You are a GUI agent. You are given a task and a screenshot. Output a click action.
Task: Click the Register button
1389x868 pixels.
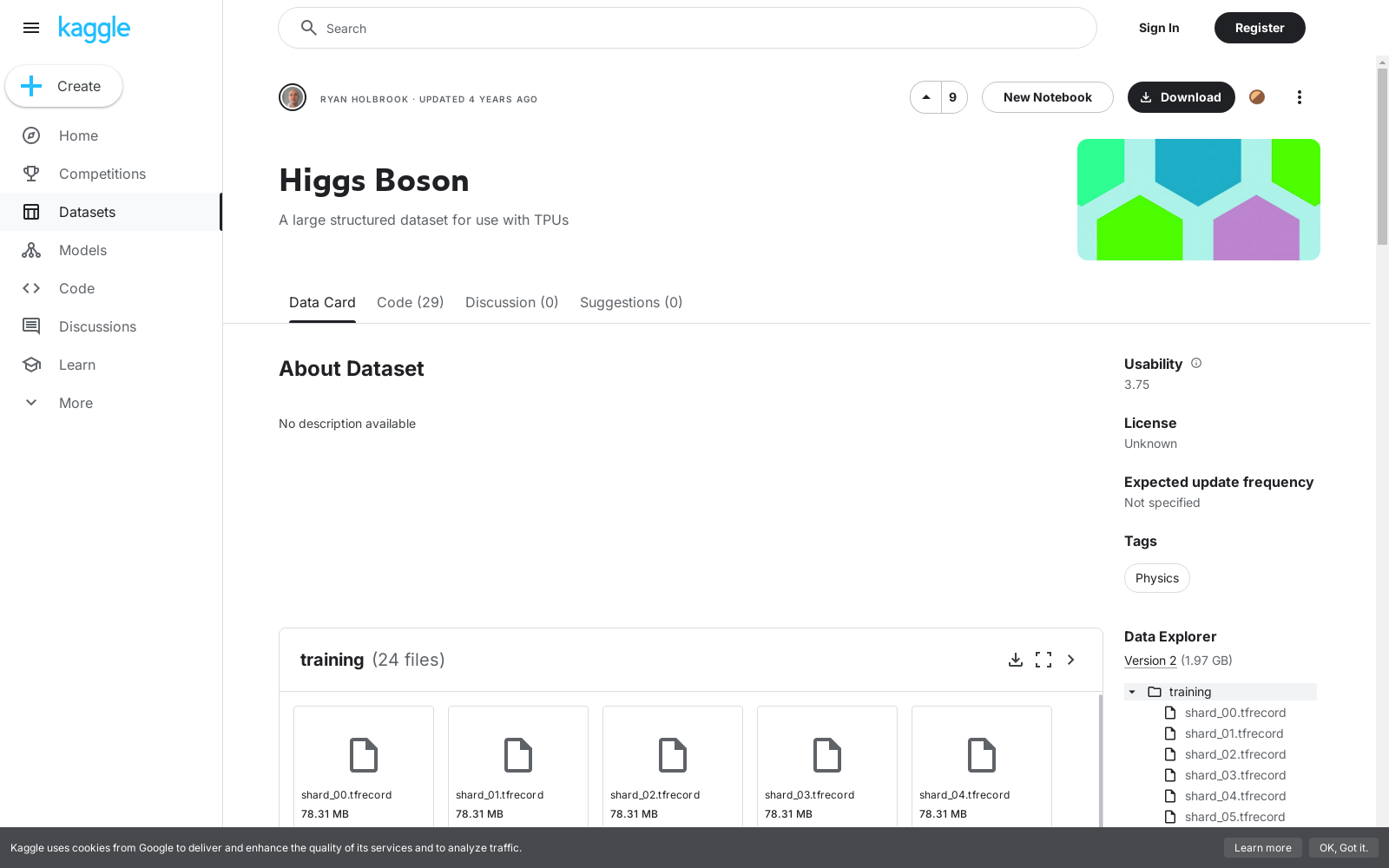[1260, 28]
